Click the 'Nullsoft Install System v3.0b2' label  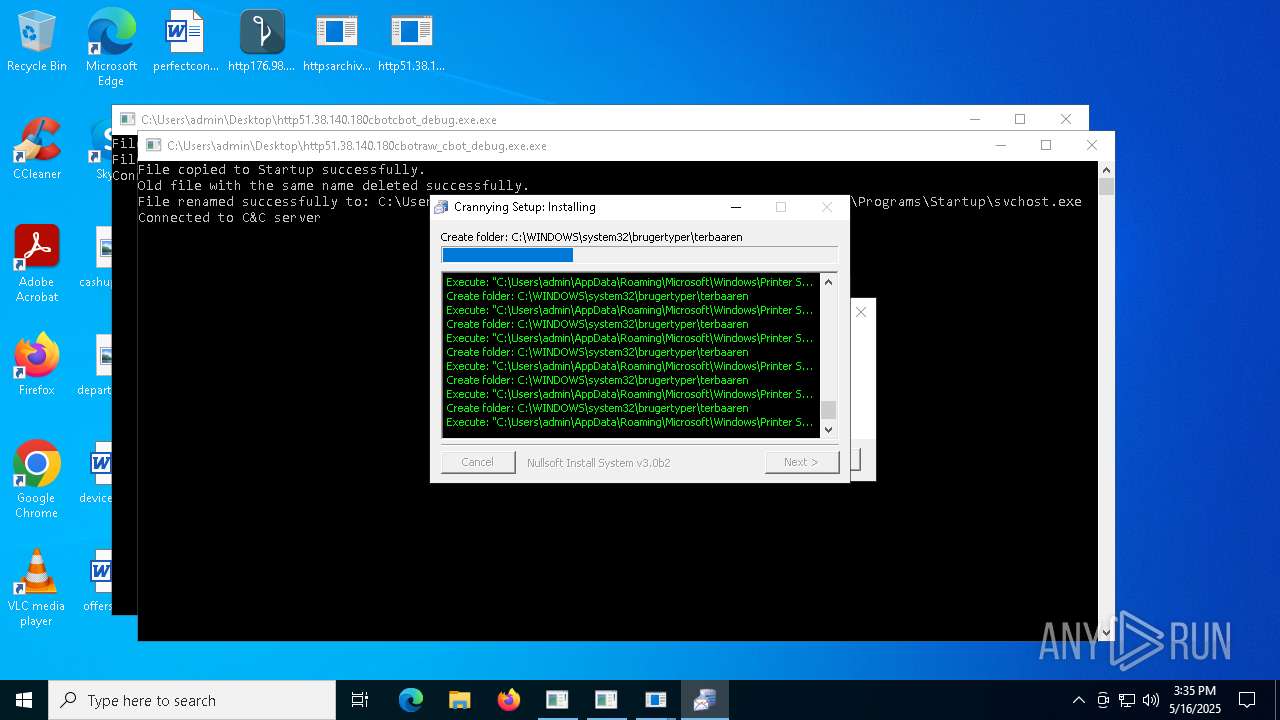(x=599, y=462)
